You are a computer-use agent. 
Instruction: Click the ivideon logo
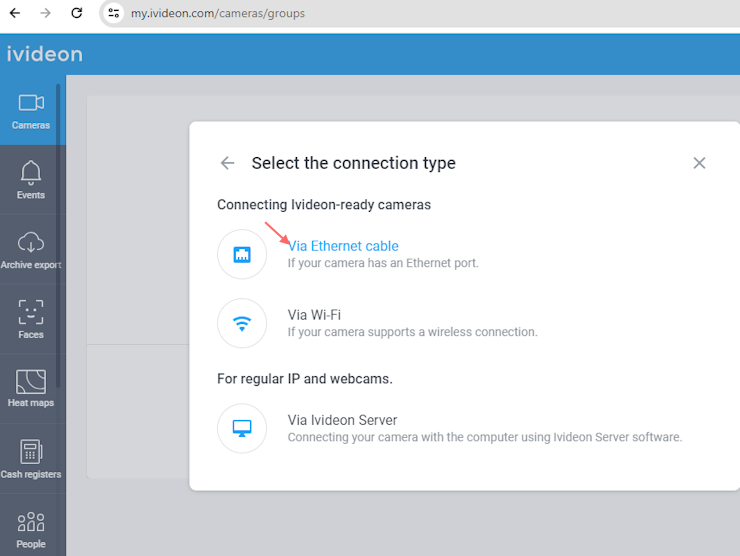pos(45,54)
